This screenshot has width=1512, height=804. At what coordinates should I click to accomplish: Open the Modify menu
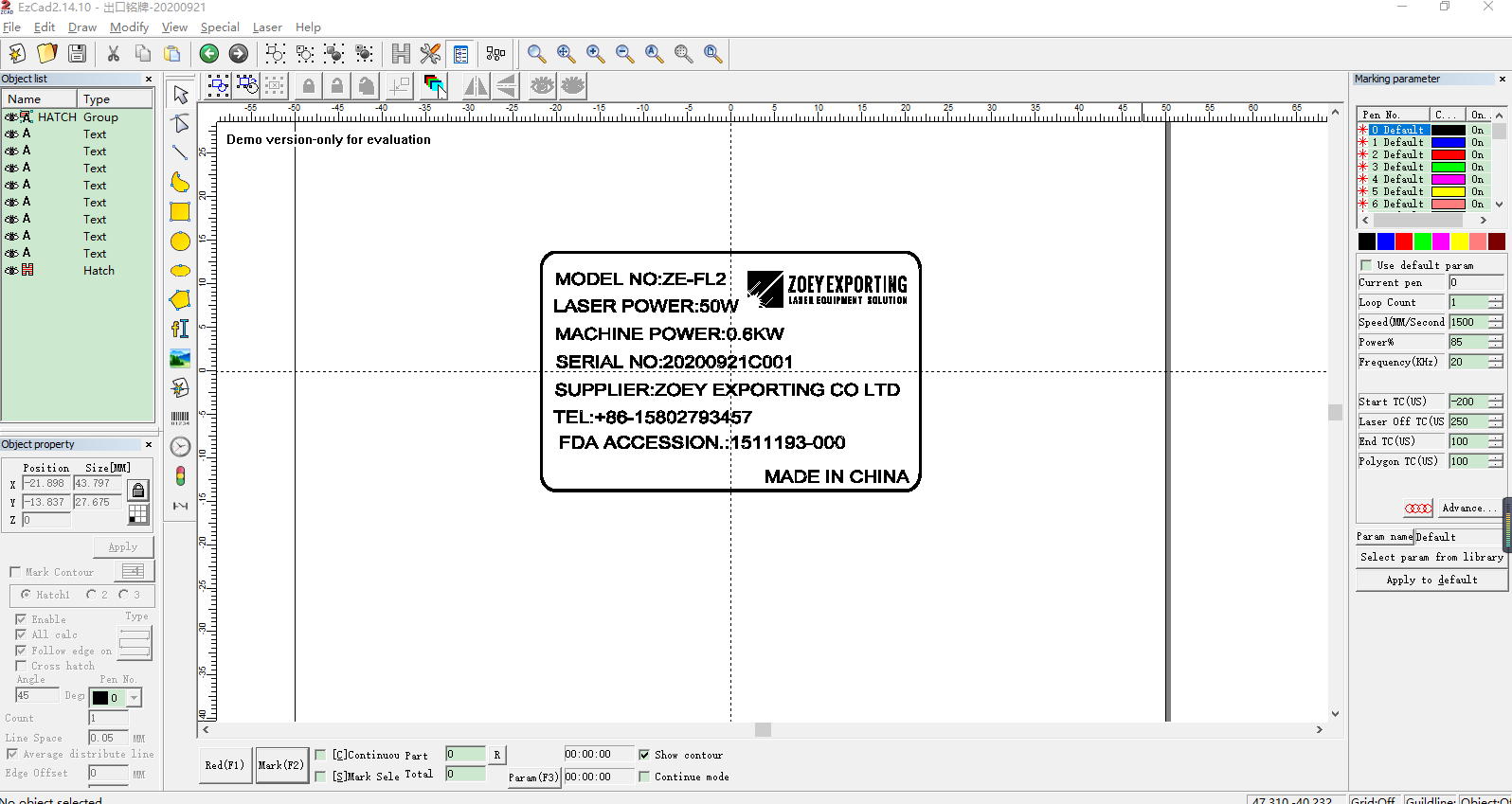(x=129, y=27)
